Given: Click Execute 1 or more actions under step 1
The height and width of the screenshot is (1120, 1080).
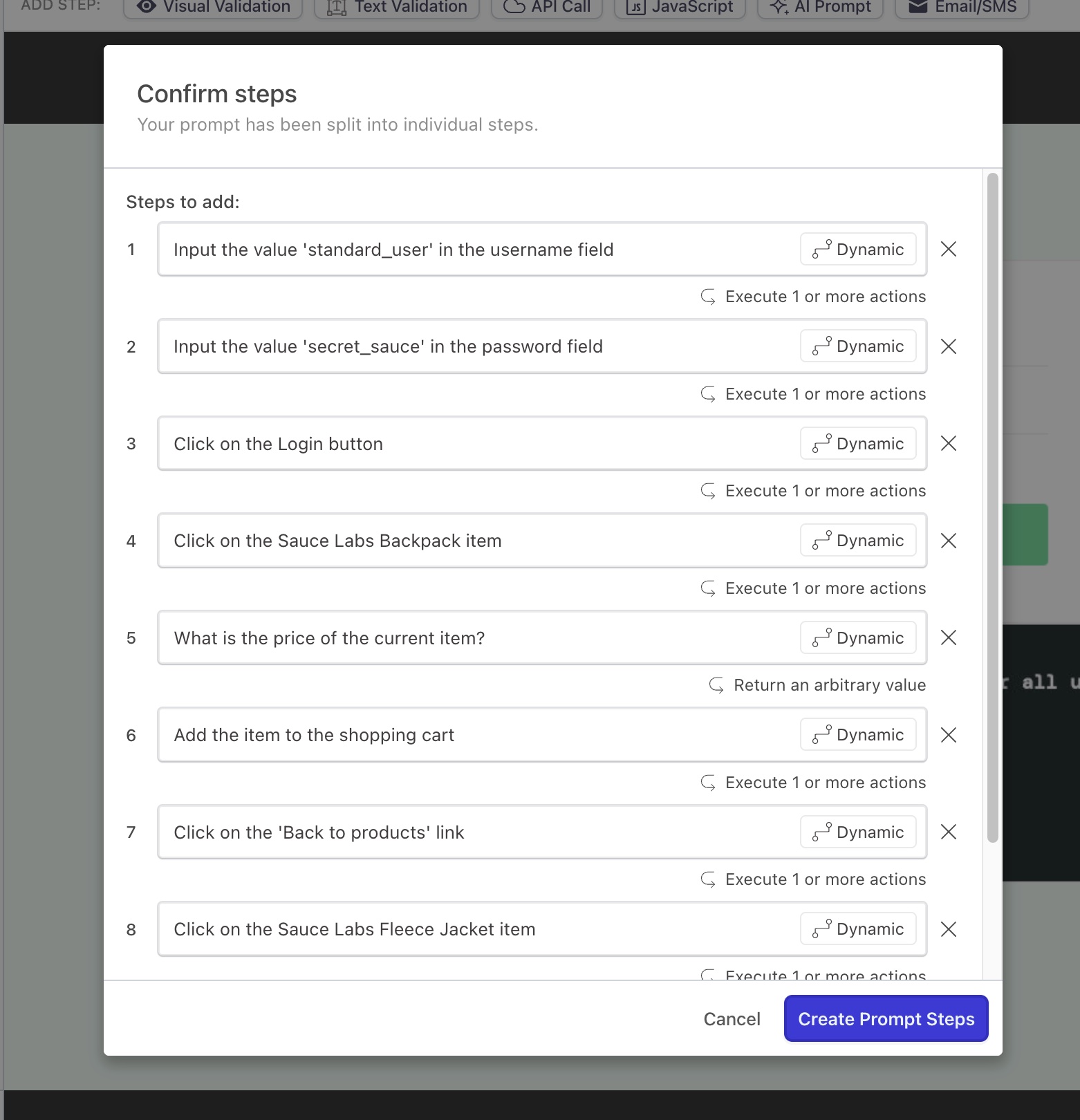Looking at the screenshot, I should coord(813,297).
